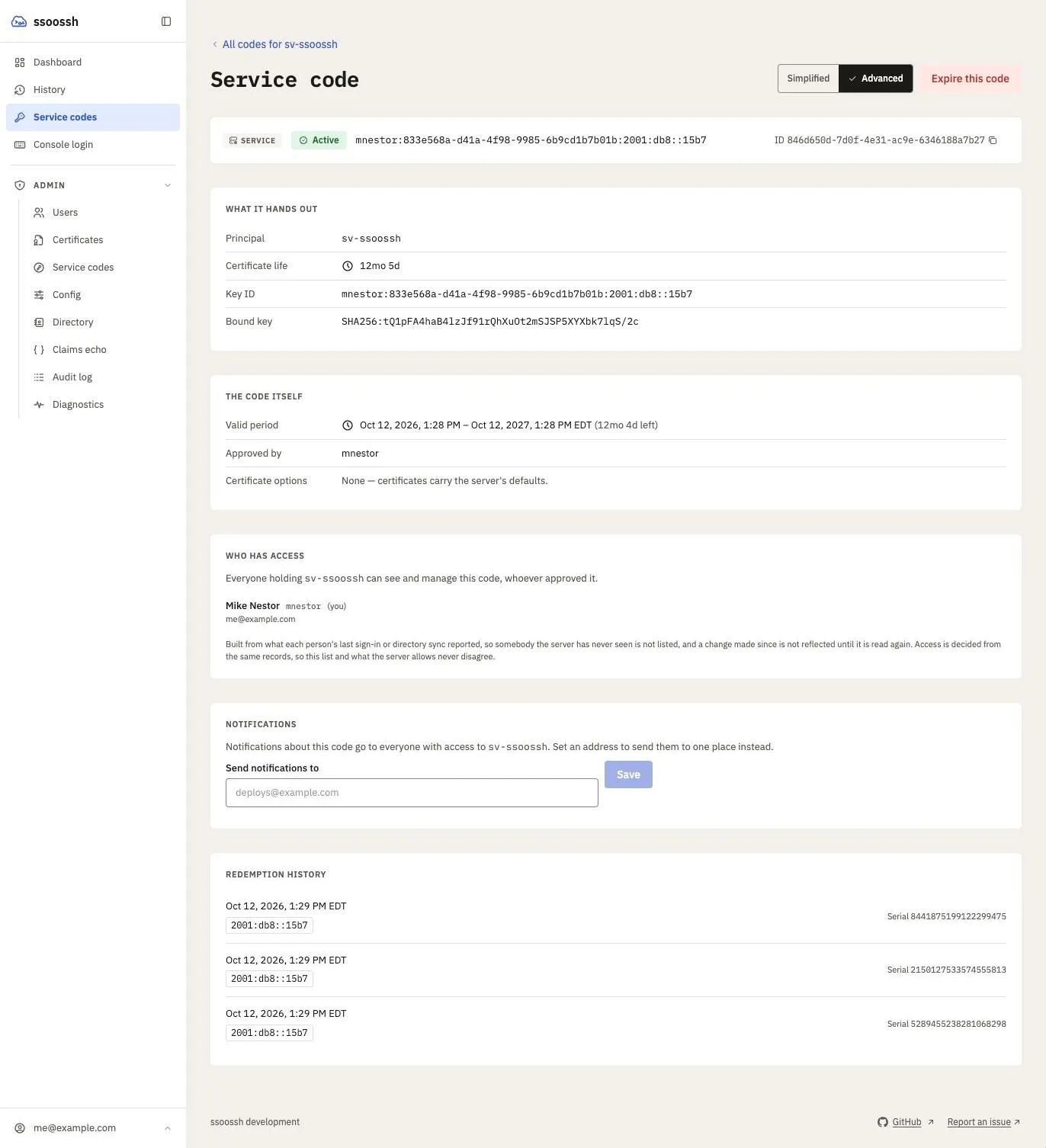The width and height of the screenshot is (1046, 1148).
Task: Click the bound key SHA256 fingerprint
Action: pos(490,322)
